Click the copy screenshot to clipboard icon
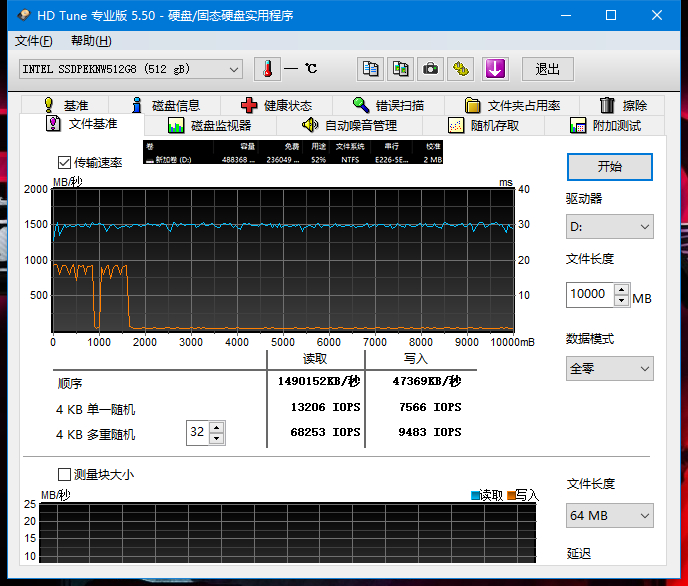This screenshot has width=688, height=586. tap(400, 69)
